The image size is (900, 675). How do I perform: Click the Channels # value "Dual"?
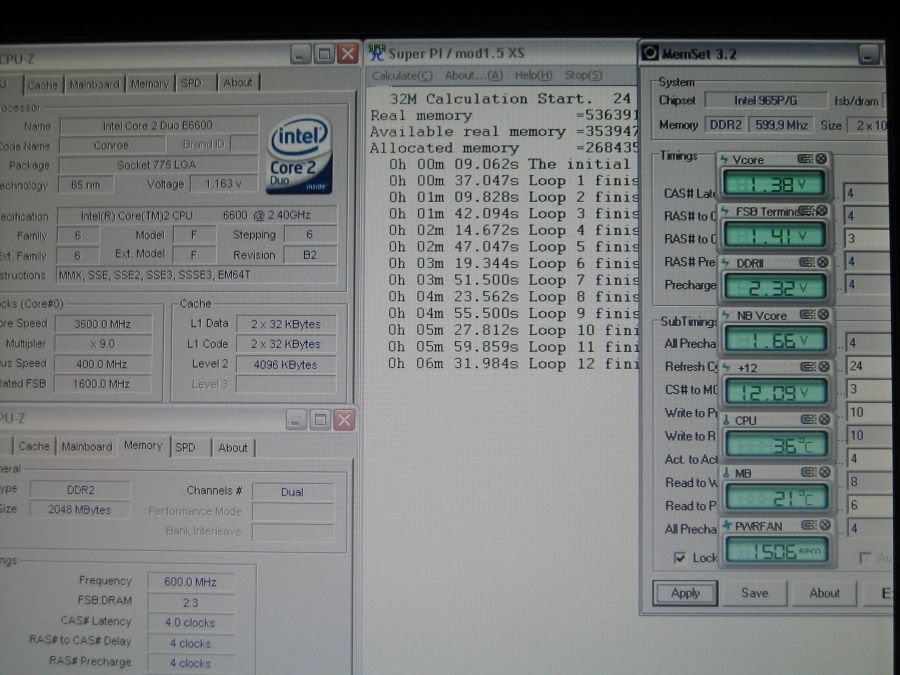[x=292, y=492]
